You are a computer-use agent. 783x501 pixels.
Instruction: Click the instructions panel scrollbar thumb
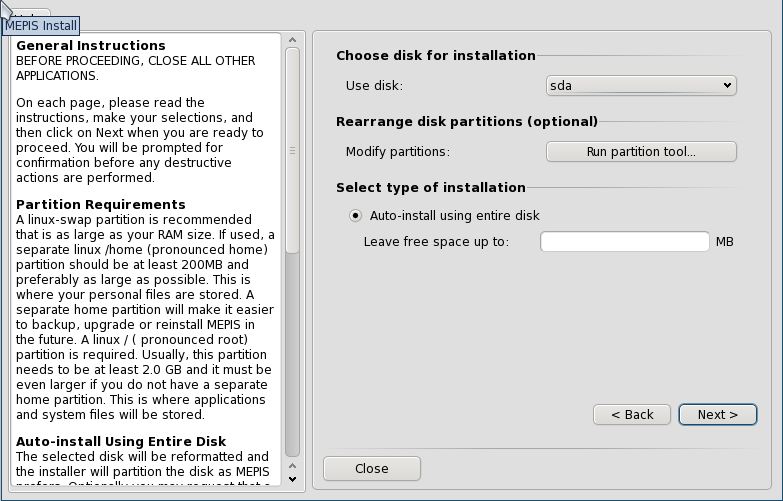point(293,150)
